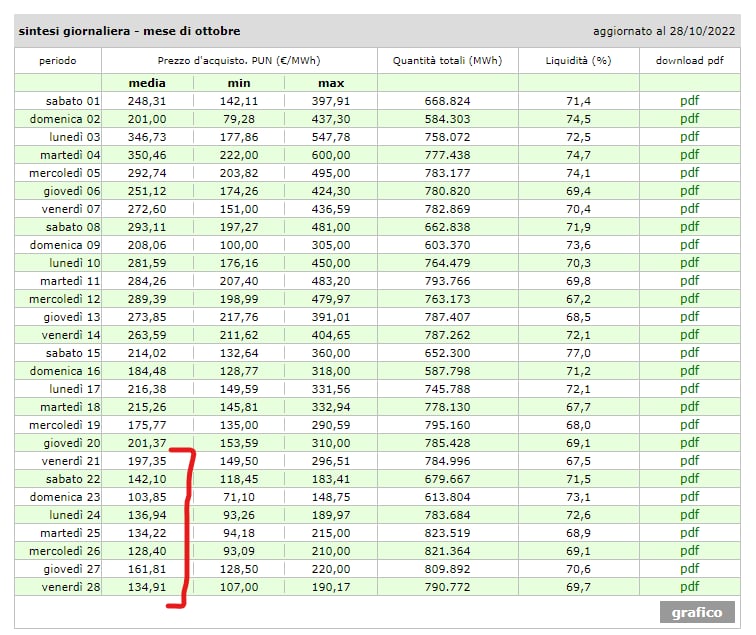Image resolution: width=756 pixels, height=635 pixels.
Task: Open pdf for martedì 04
Action: point(689,155)
